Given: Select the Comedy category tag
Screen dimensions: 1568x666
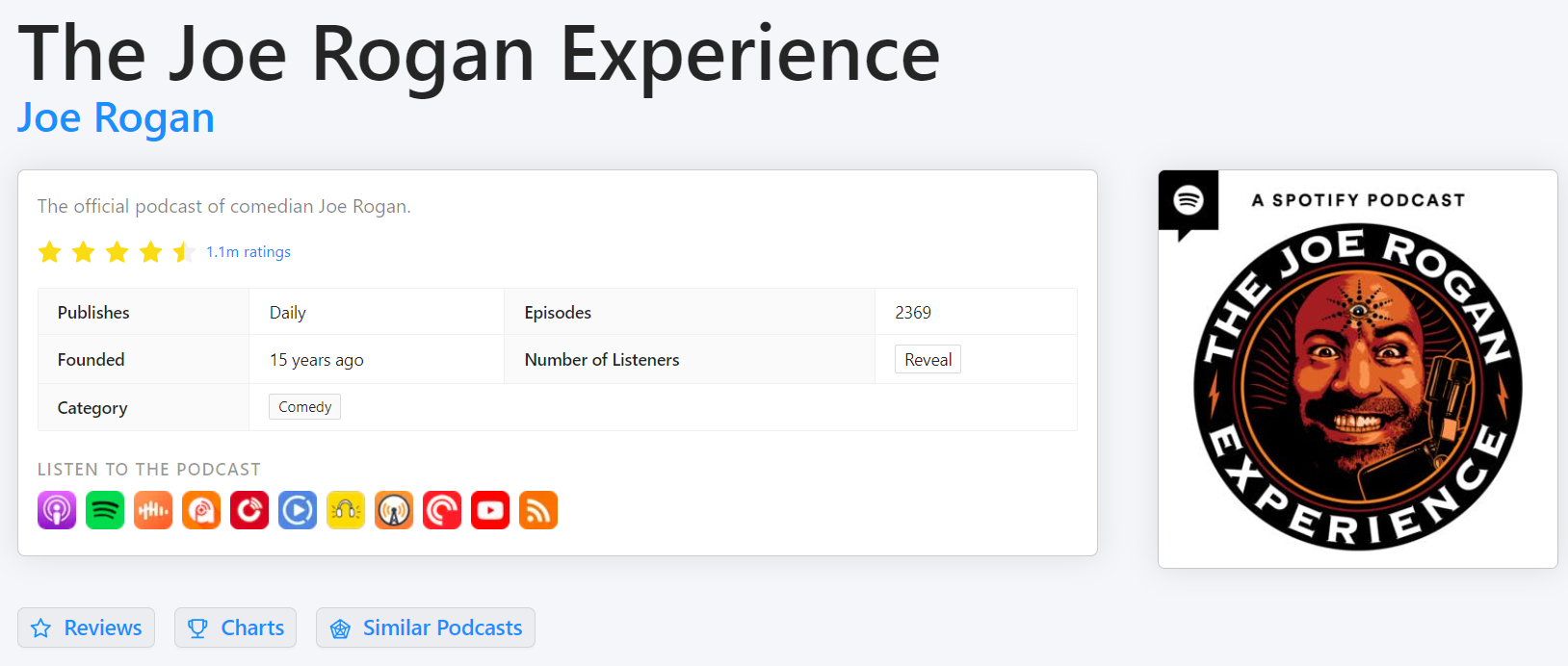Looking at the screenshot, I should [x=304, y=407].
